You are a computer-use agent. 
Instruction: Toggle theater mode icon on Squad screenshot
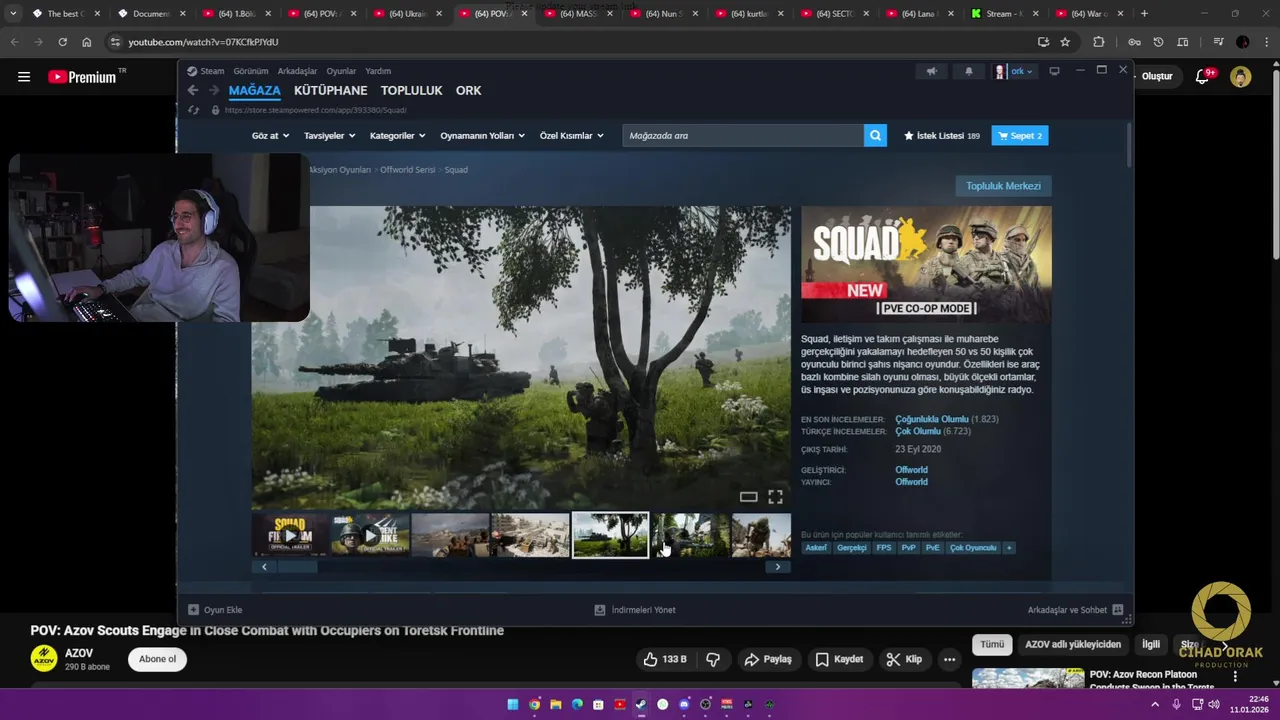pos(748,497)
